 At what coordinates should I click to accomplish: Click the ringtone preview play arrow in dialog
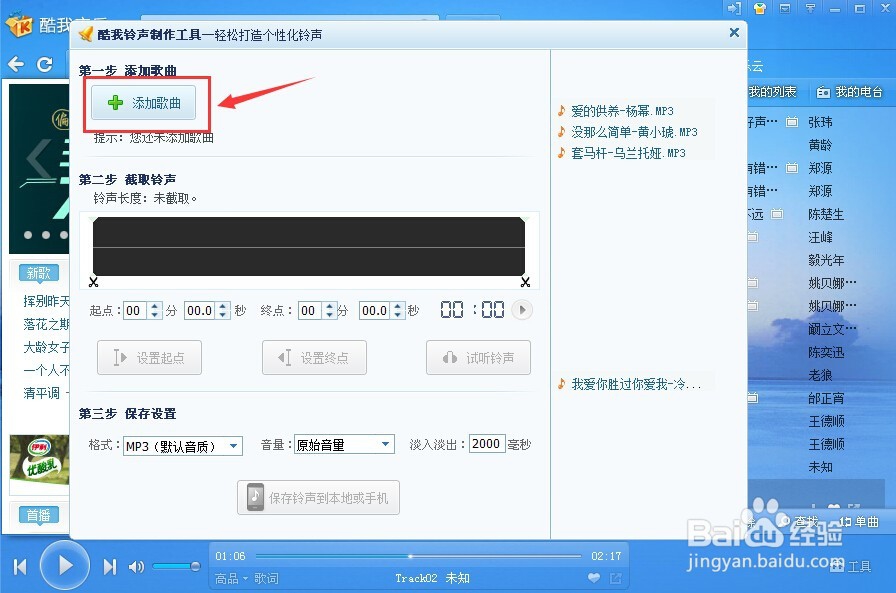(x=520, y=310)
